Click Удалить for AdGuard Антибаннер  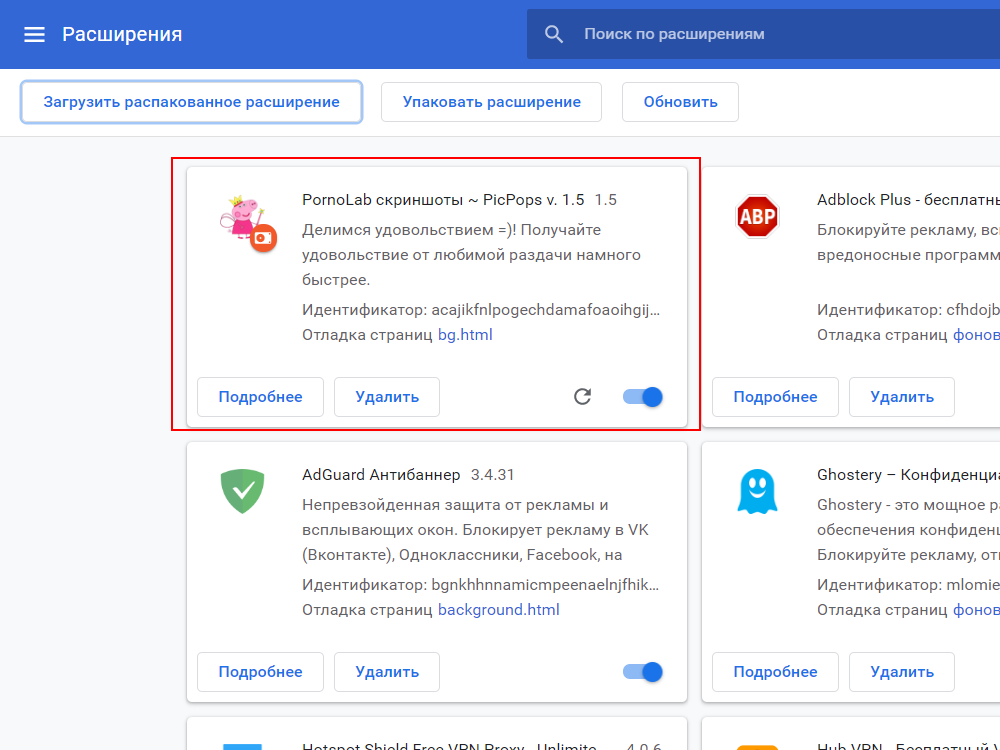[x=386, y=672]
